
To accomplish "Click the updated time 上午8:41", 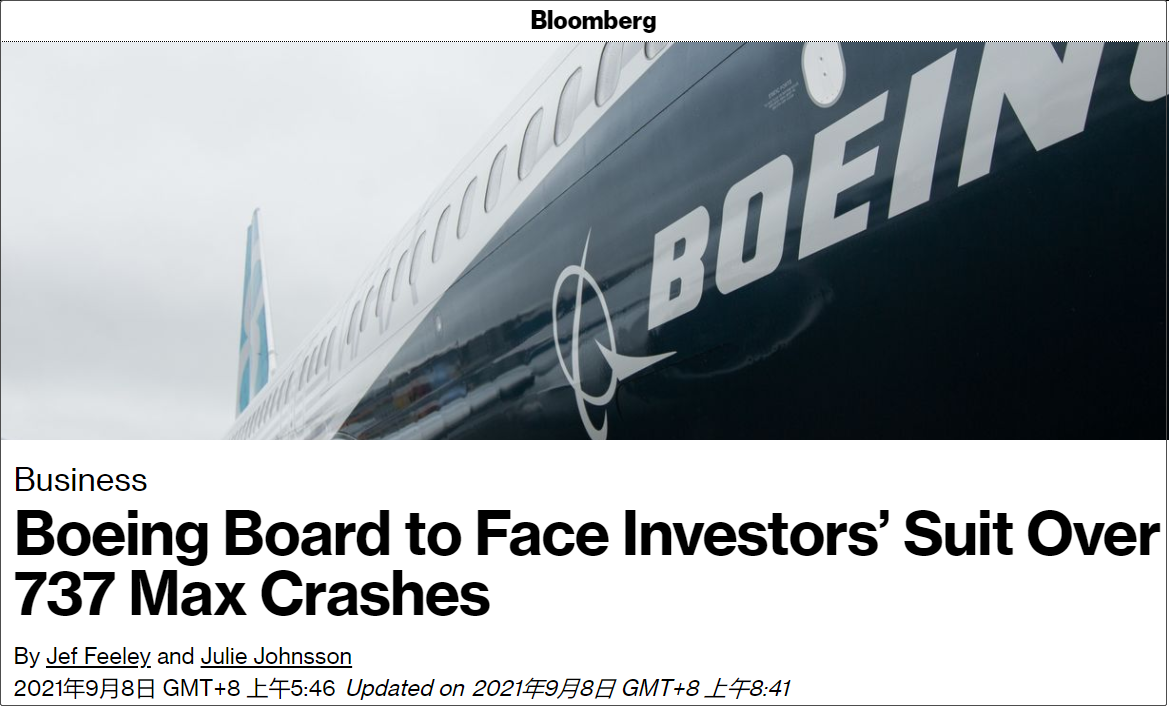I will click(x=749, y=688).
